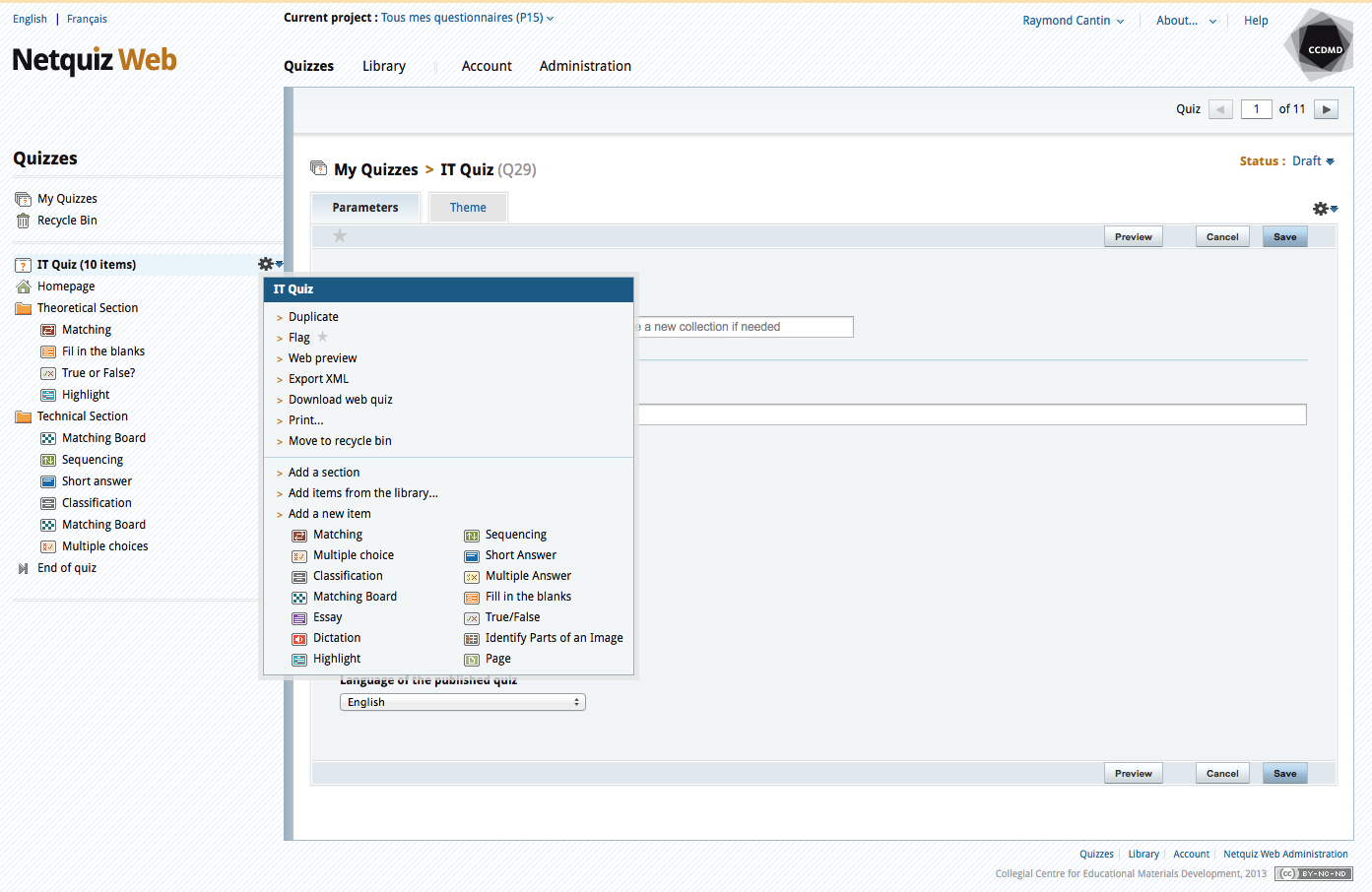1372x892 pixels.
Task: Click the Matching Board icon in popup menu
Action: click(299, 598)
